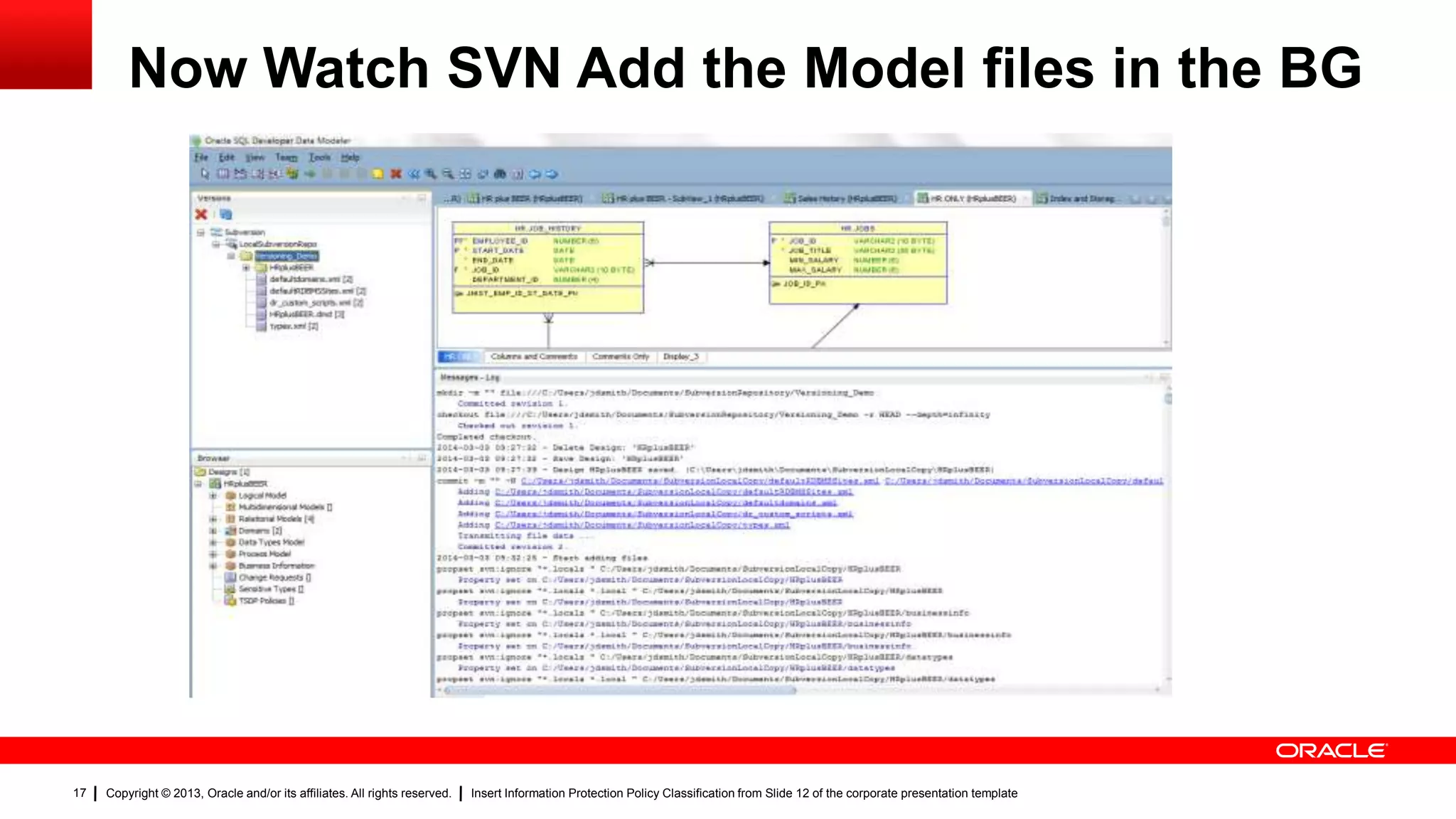Select Versioning_Demo in Versions tree

pos(287,256)
